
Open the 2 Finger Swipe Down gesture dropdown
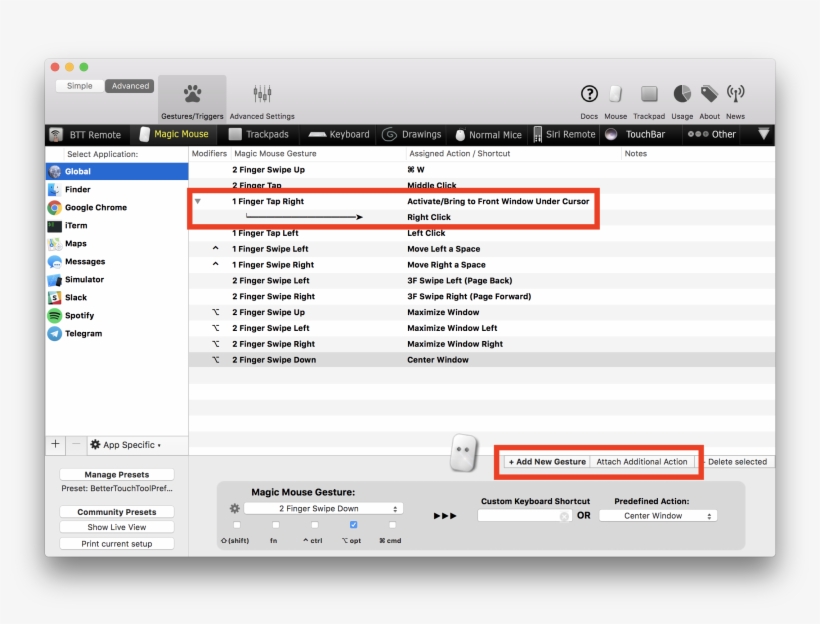(323, 508)
